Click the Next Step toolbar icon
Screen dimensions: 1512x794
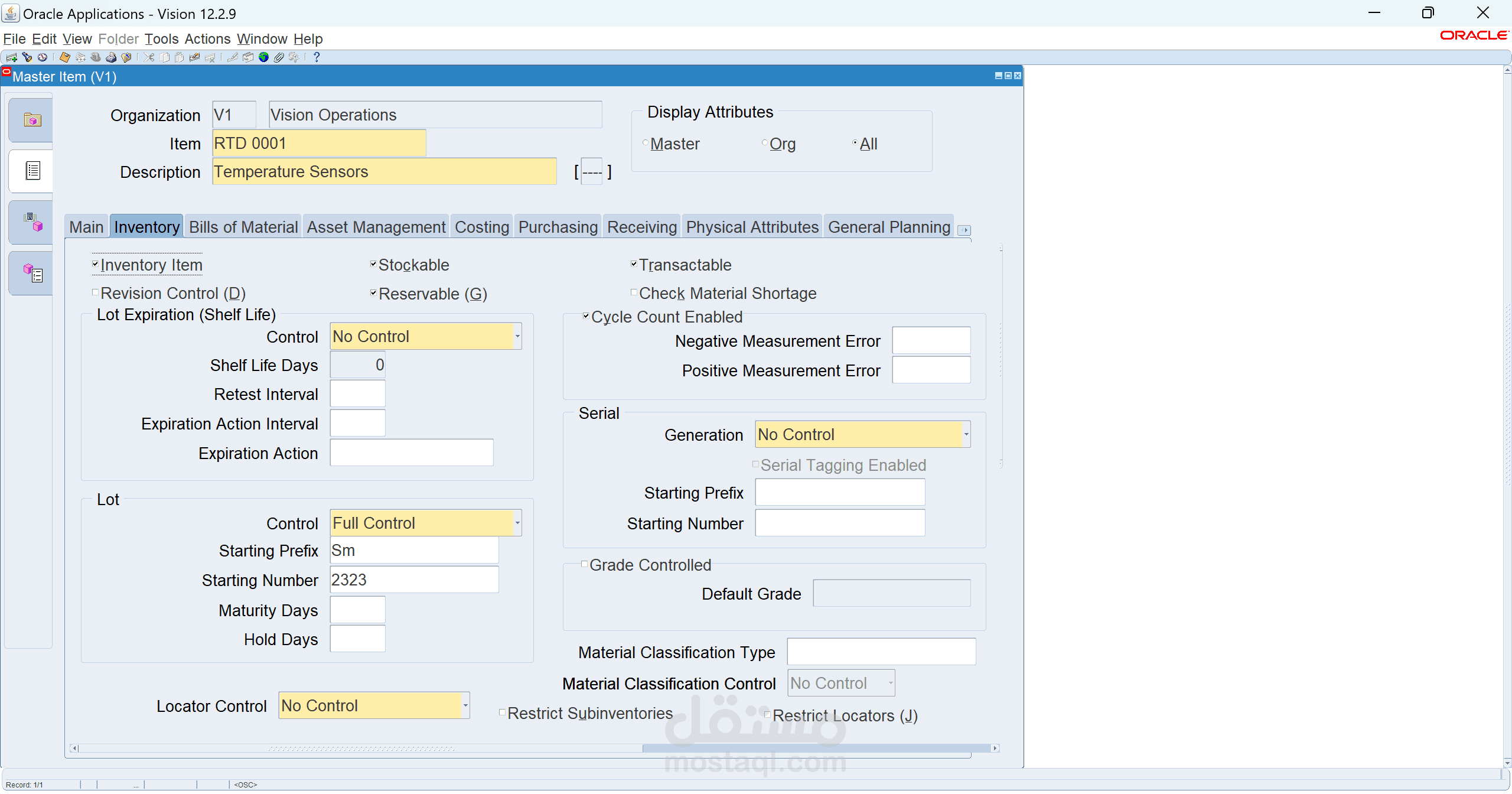pyautogui.click(x=80, y=57)
